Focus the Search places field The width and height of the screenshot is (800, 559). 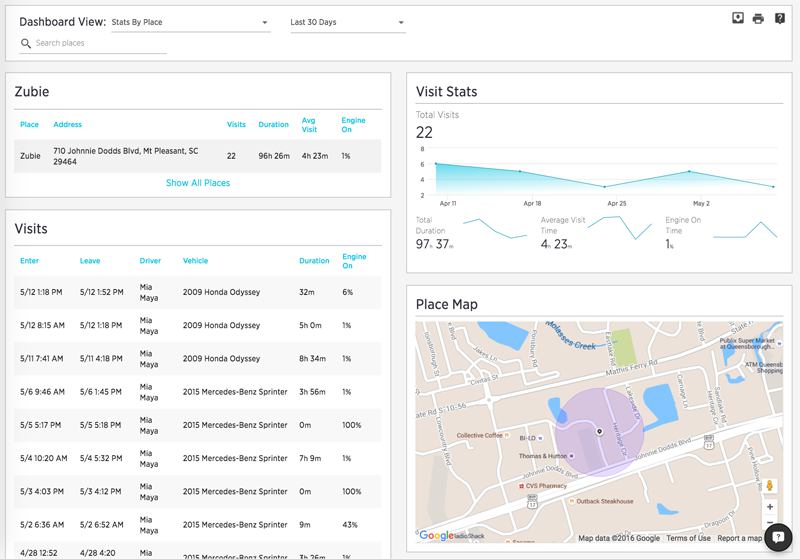coord(93,43)
